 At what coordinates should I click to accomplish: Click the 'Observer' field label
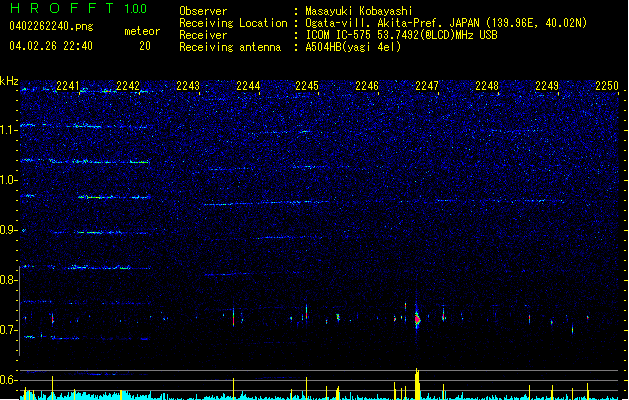click(203, 11)
